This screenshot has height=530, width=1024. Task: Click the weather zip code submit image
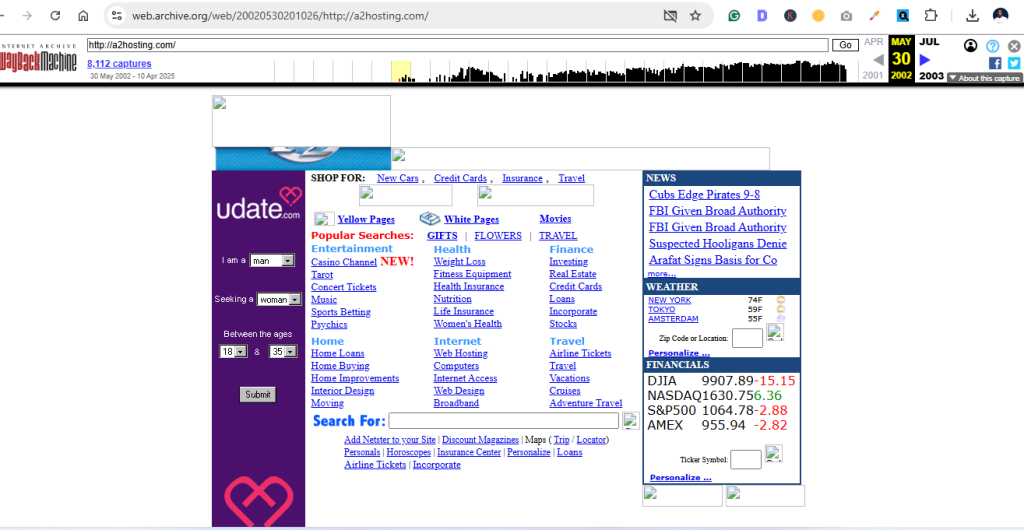pos(775,332)
